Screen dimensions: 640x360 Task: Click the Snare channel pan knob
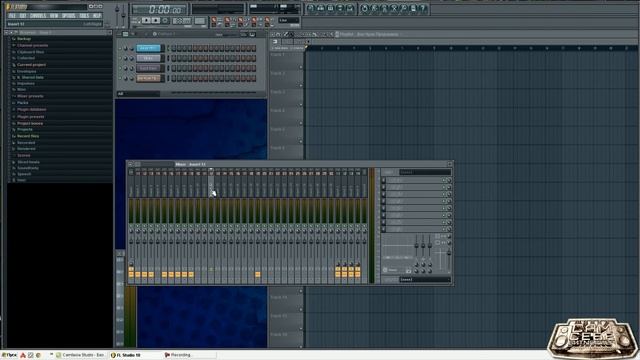126,78
